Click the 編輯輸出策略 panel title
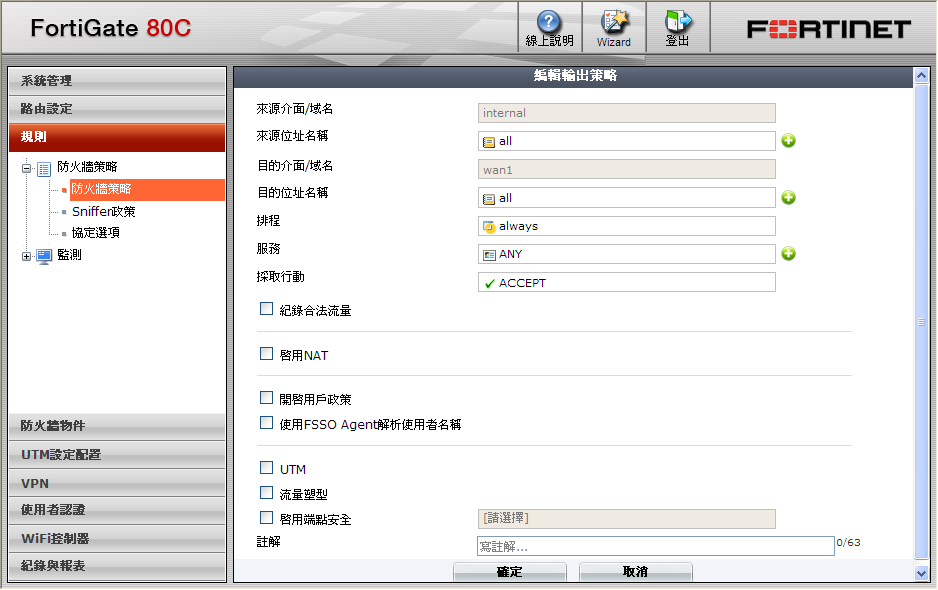Image resolution: width=938 pixels, height=590 pixels. tap(575, 76)
